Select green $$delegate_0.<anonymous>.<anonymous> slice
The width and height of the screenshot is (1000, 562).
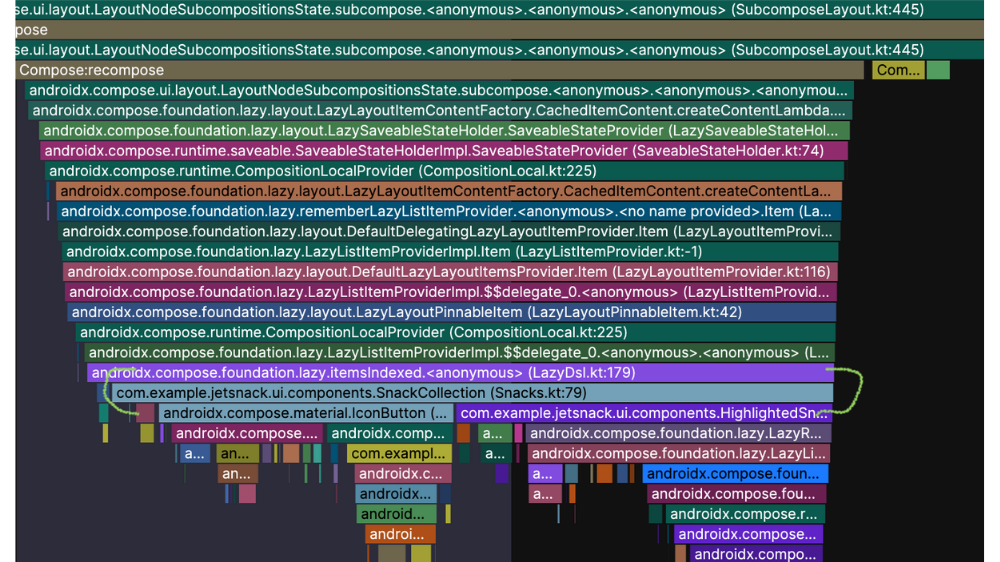(x=459, y=353)
